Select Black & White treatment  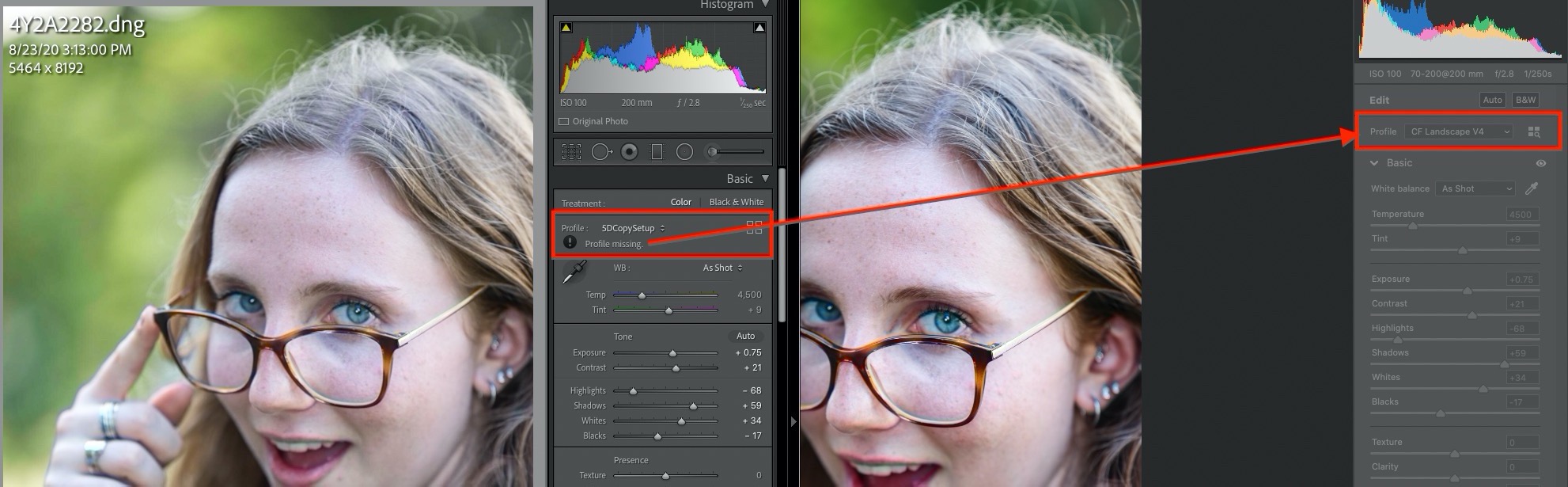pyautogui.click(x=737, y=202)
